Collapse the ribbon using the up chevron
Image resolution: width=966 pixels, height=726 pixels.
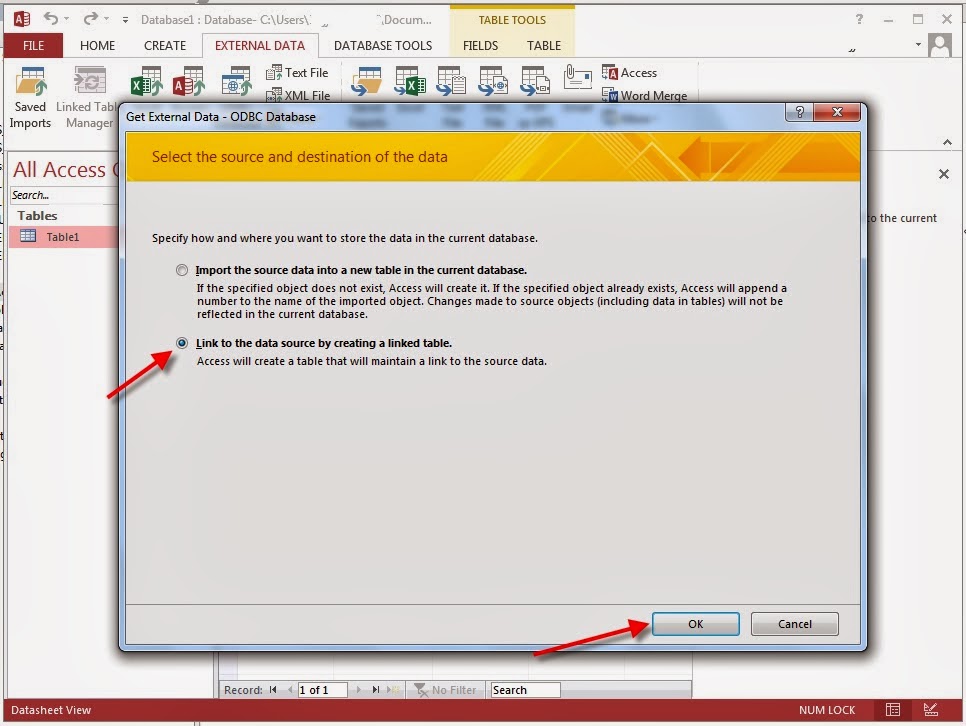pyautogui.click(x=947, y=142)
